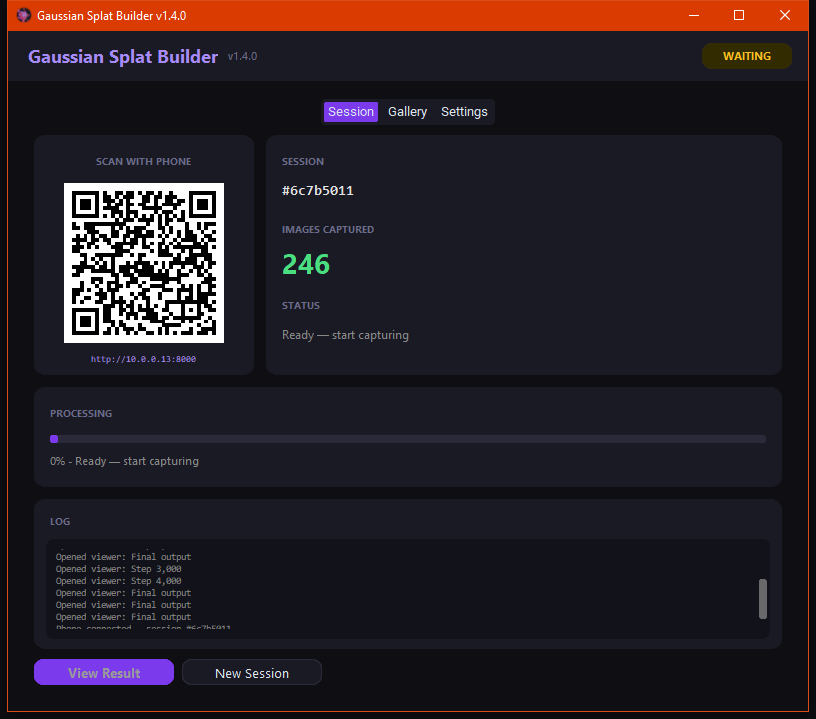The width and height of the screenshot is (816, 719).
Task: Switch to the Session tab
Action: 351,112
